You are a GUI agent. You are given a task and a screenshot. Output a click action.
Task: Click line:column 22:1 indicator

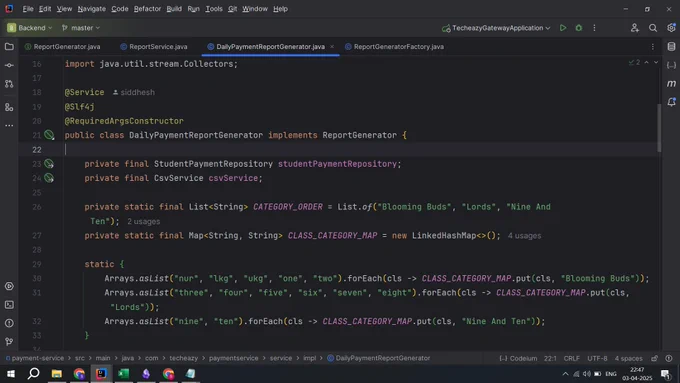[550, 358]
